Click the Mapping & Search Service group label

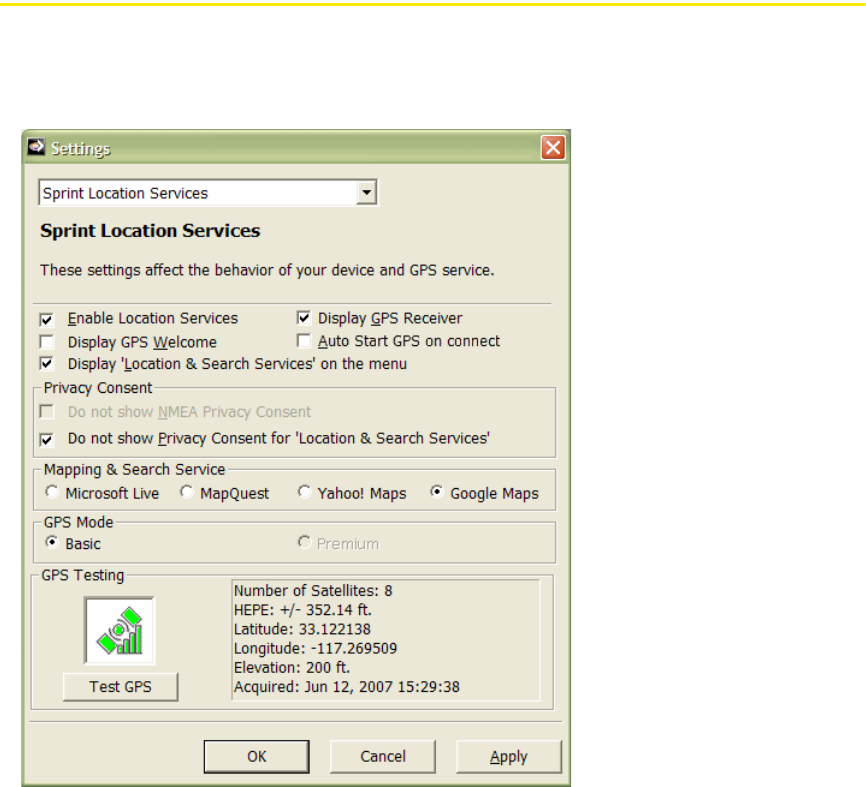(135, 469)
